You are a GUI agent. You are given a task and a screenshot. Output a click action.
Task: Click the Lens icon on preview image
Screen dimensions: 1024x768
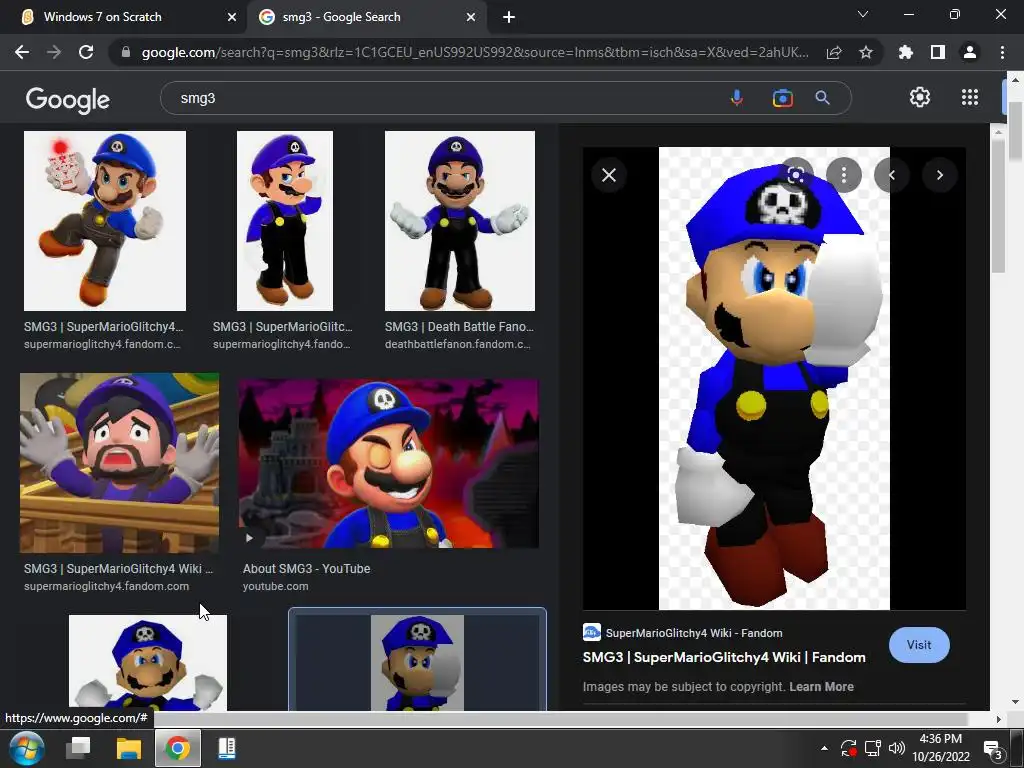(795, 174)
